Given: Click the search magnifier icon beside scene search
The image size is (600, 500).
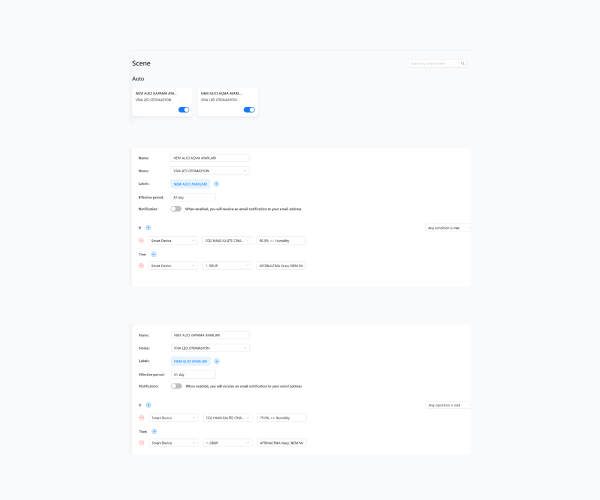Looking at the screenshot, I should pyautogui.click(x=463, y=64).
